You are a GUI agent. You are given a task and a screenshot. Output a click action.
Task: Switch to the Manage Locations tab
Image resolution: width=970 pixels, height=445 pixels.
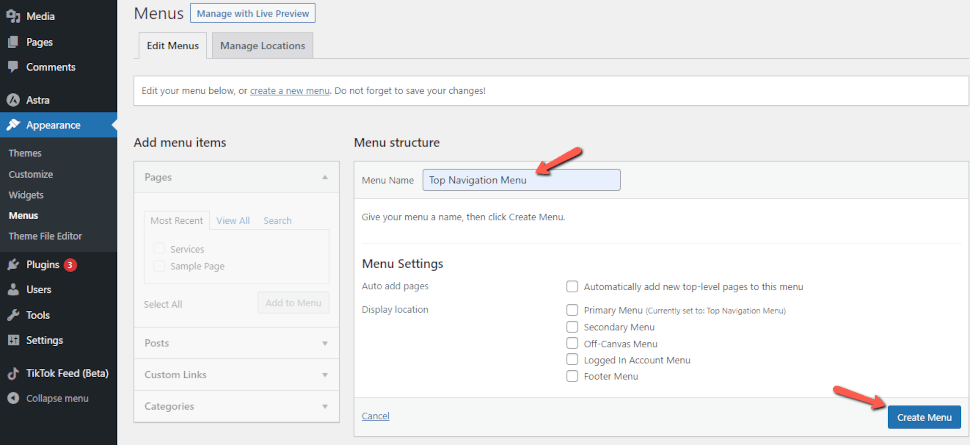click(x=262, y=46)
